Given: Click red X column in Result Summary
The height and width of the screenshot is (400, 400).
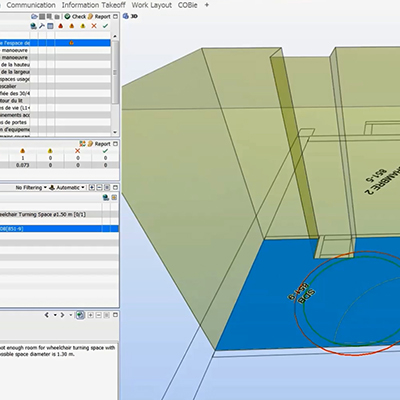Looking at the screenshot, I should [78, 151].
